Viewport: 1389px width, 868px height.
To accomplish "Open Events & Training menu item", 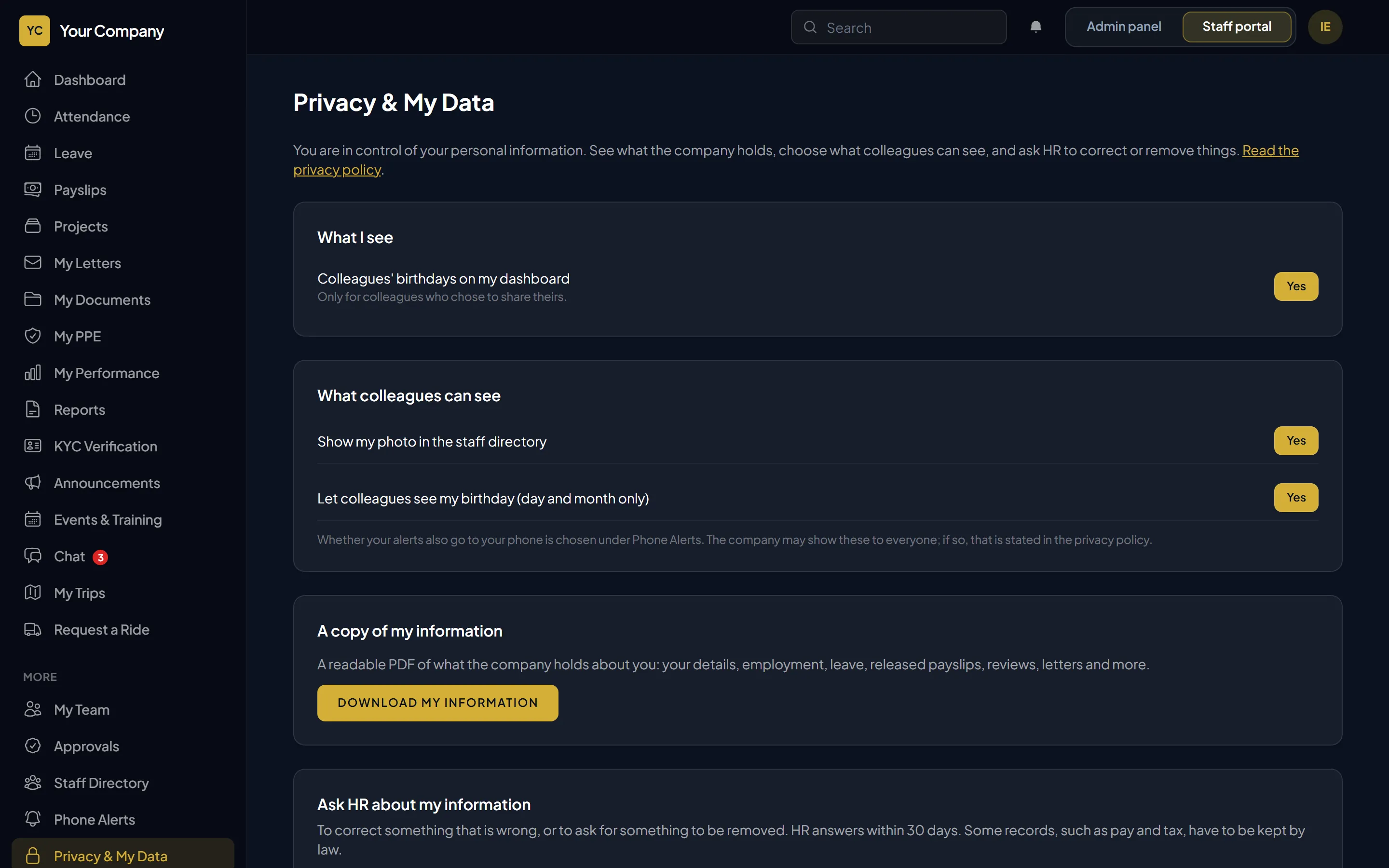I will coord(123,519).
